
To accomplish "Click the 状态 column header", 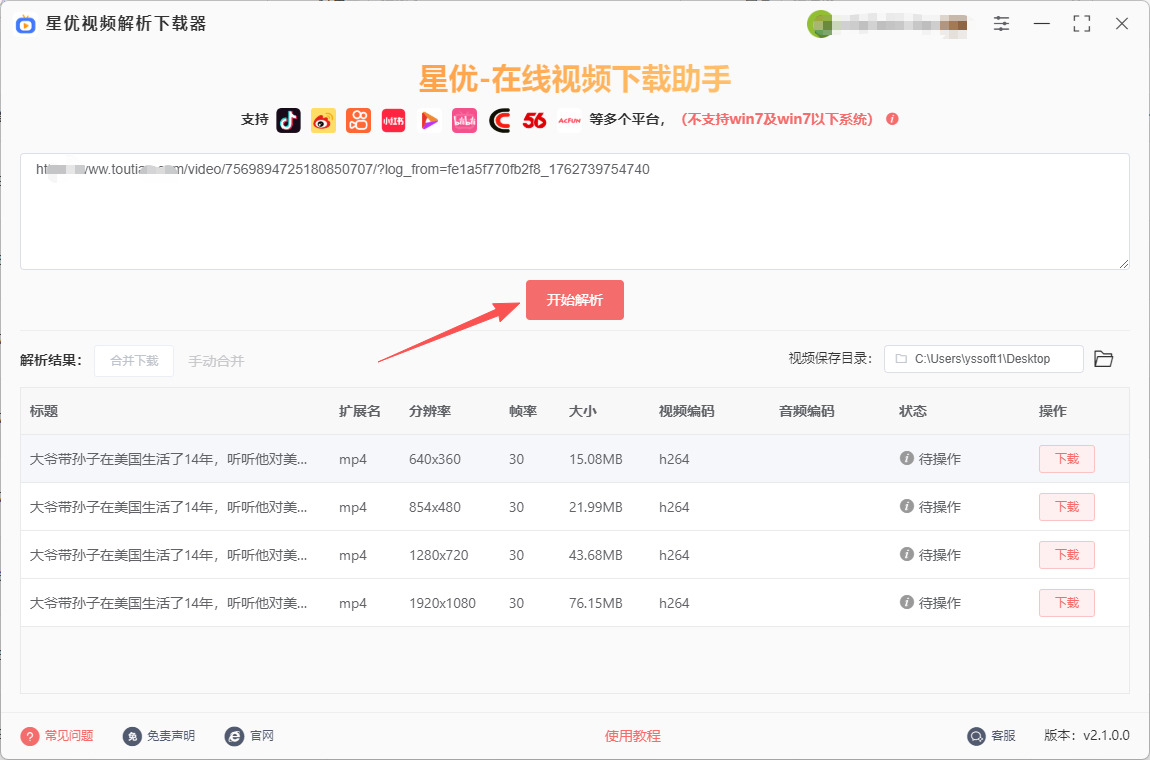I will click(913, 412).
